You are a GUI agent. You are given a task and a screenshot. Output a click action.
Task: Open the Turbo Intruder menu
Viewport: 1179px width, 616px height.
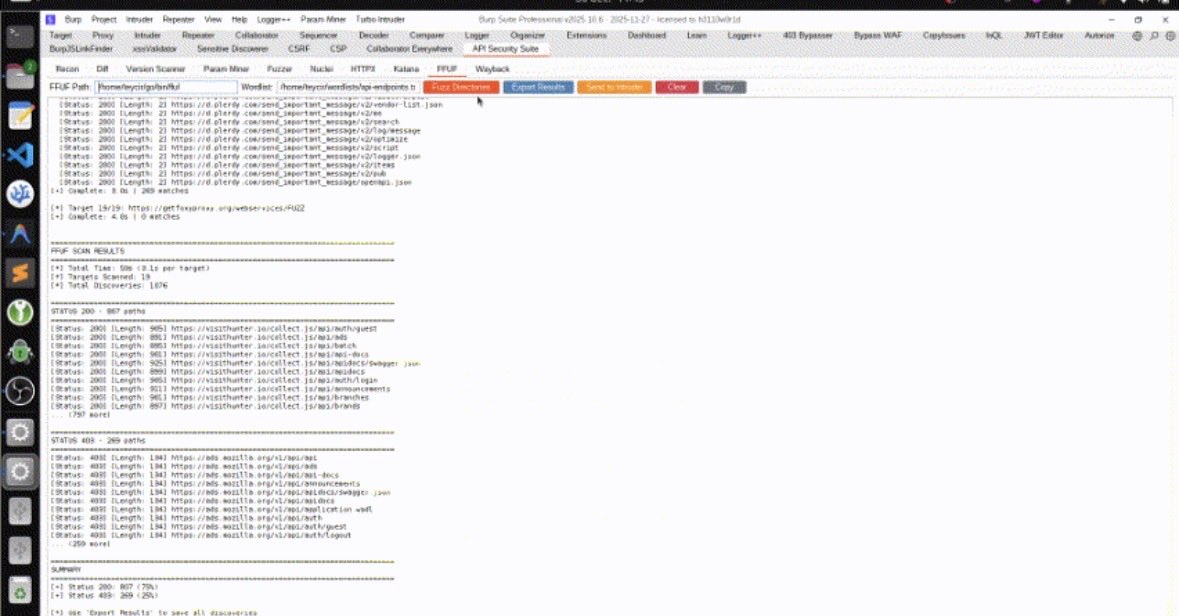click(380, 20)
